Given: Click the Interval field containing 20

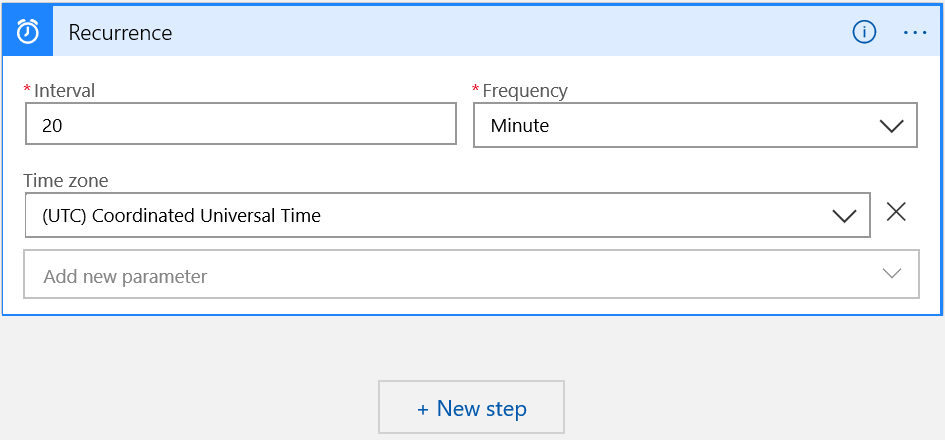Looking at the screenshot, I should click(240, 125).
